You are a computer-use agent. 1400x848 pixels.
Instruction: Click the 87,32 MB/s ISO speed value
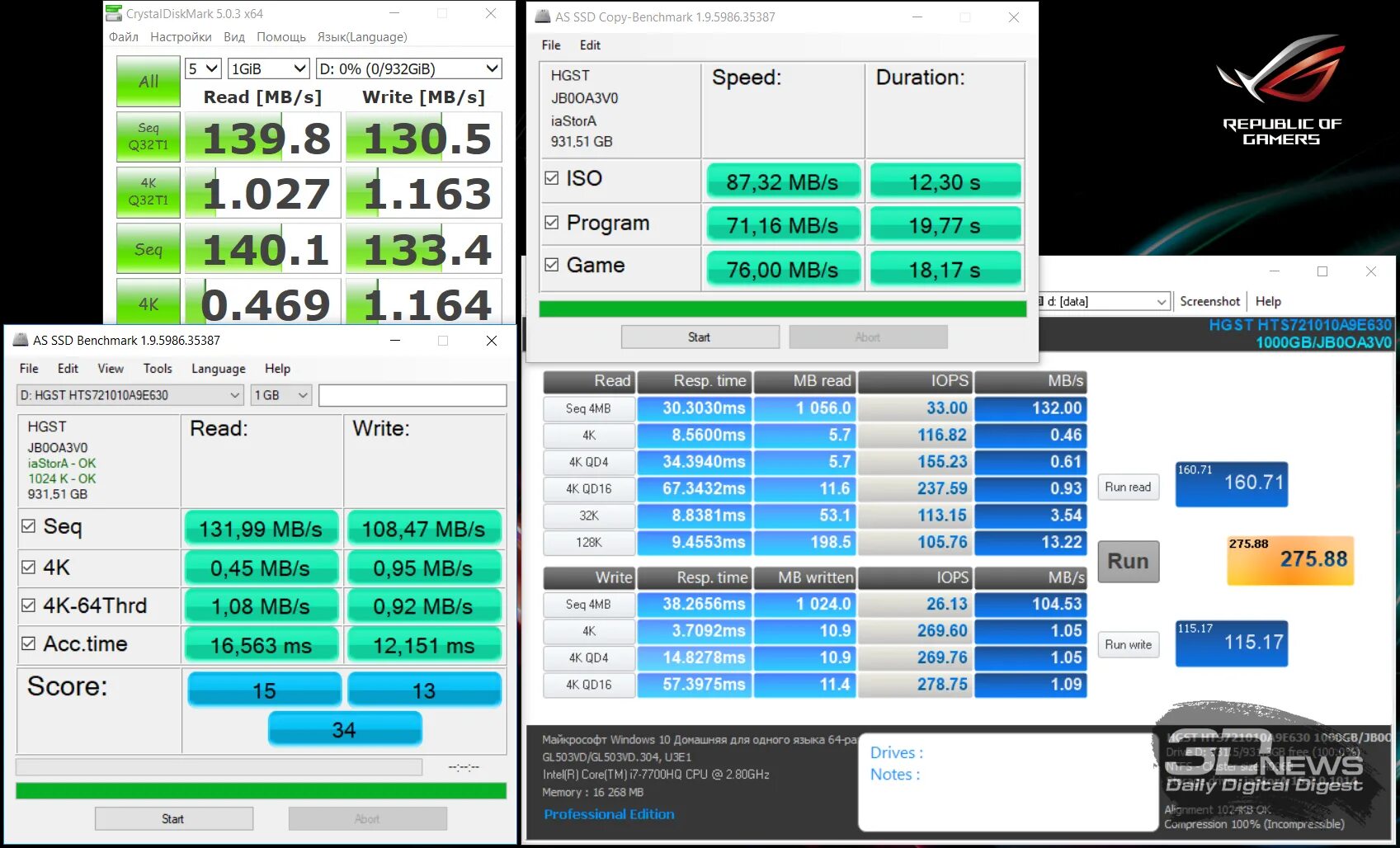782,181
